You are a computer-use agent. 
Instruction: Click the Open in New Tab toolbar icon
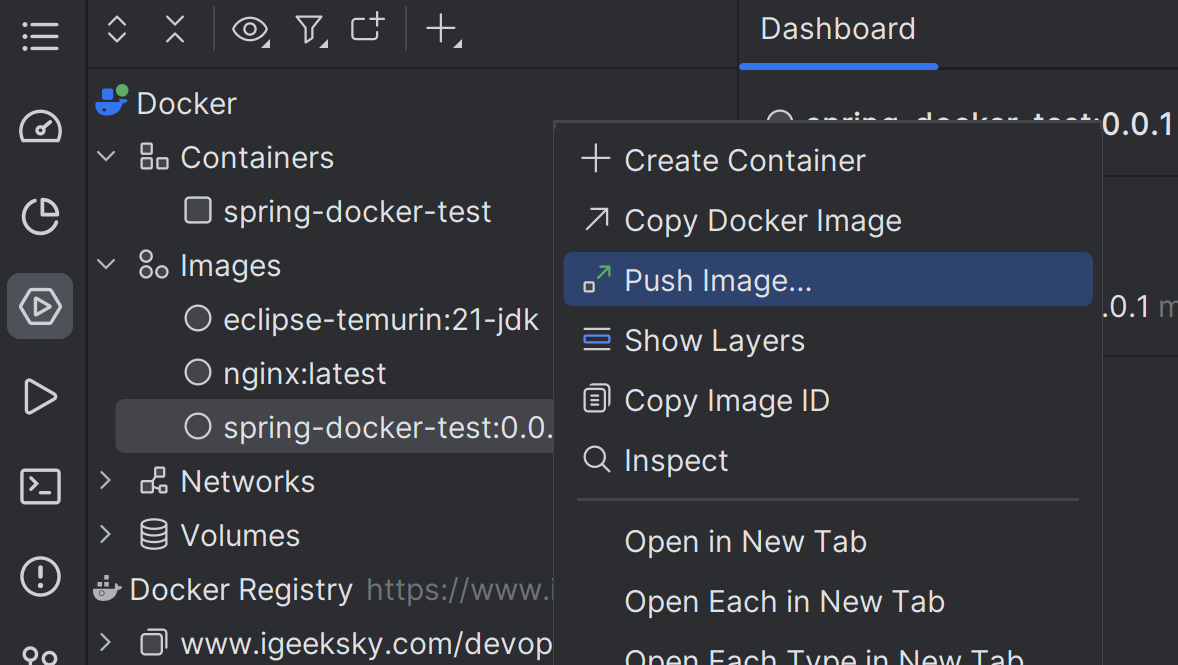367,30
